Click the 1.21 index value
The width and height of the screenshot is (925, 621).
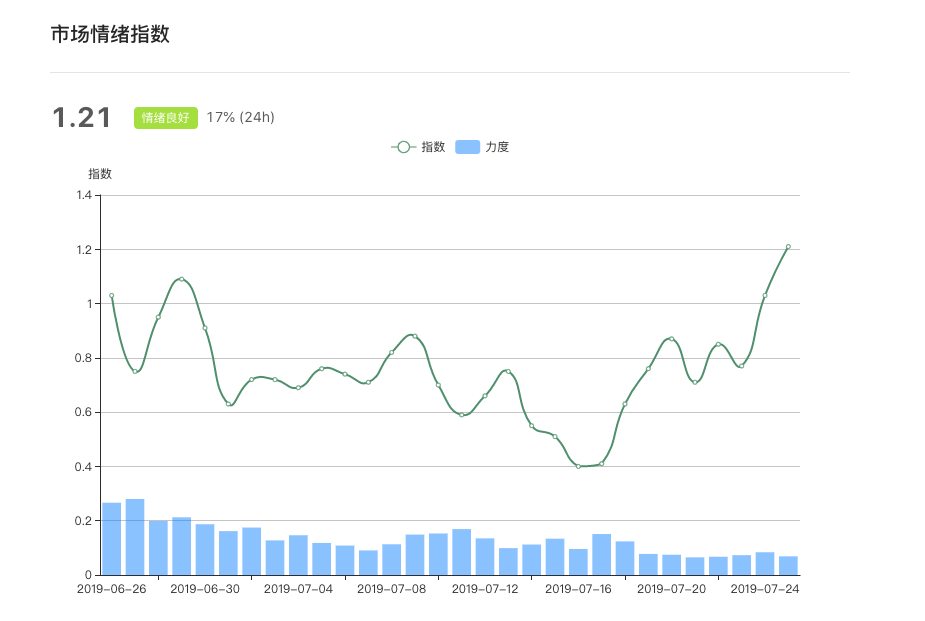coord(81,118)
